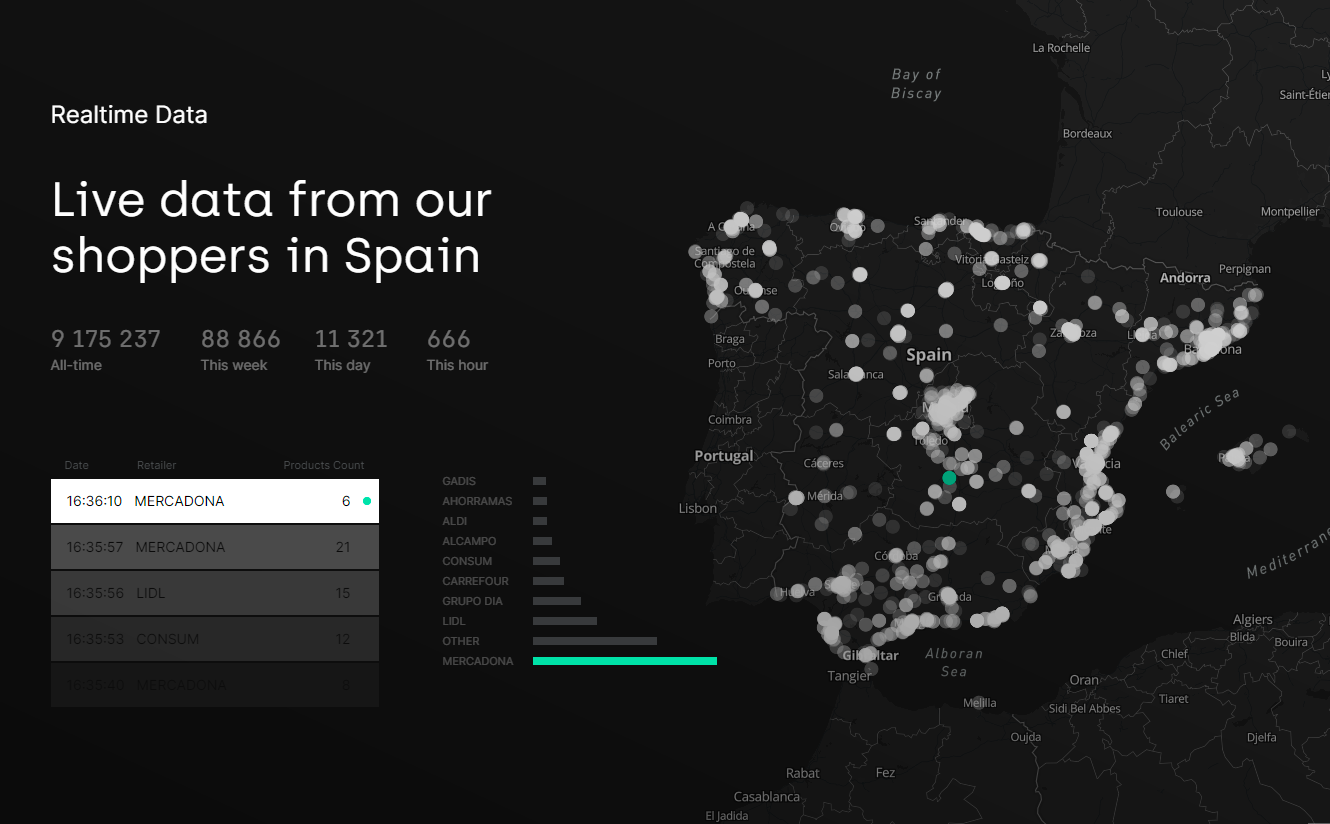The image size is (1330, 824).
Task: Click the green shopper marker on the map
Action: (x=949, y=478)
